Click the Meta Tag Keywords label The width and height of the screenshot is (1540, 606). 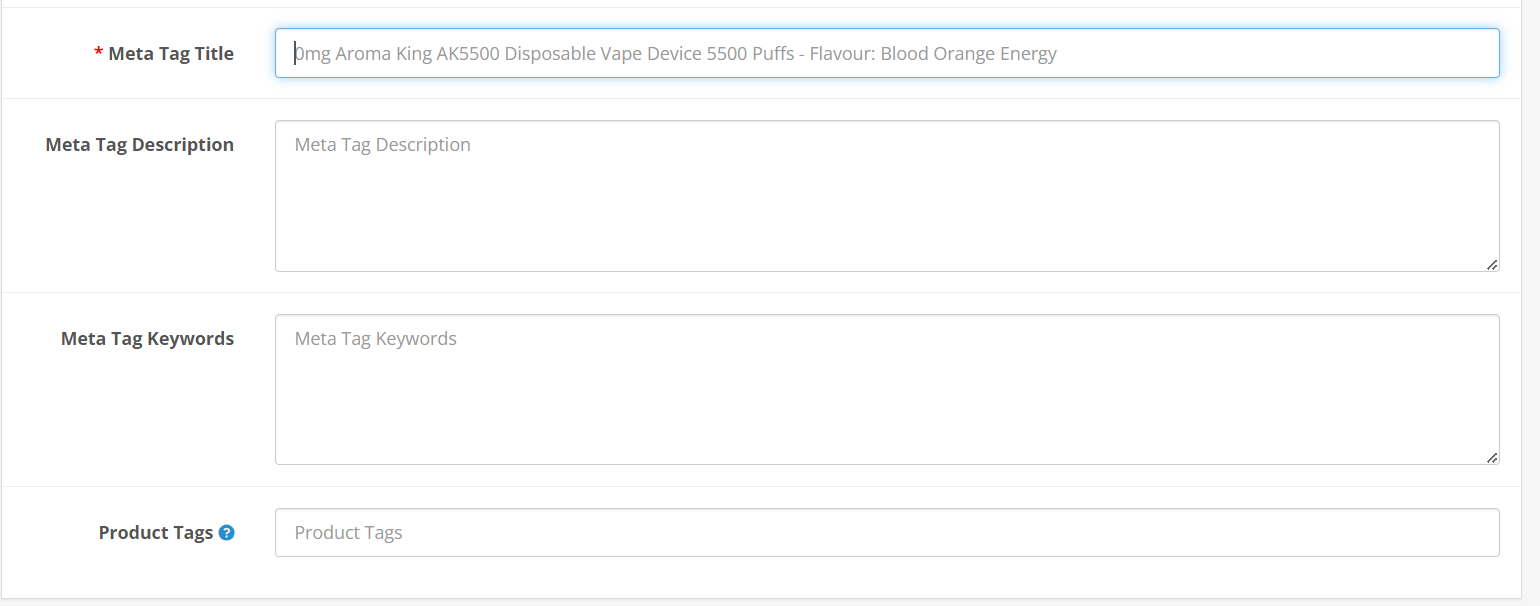147,338
